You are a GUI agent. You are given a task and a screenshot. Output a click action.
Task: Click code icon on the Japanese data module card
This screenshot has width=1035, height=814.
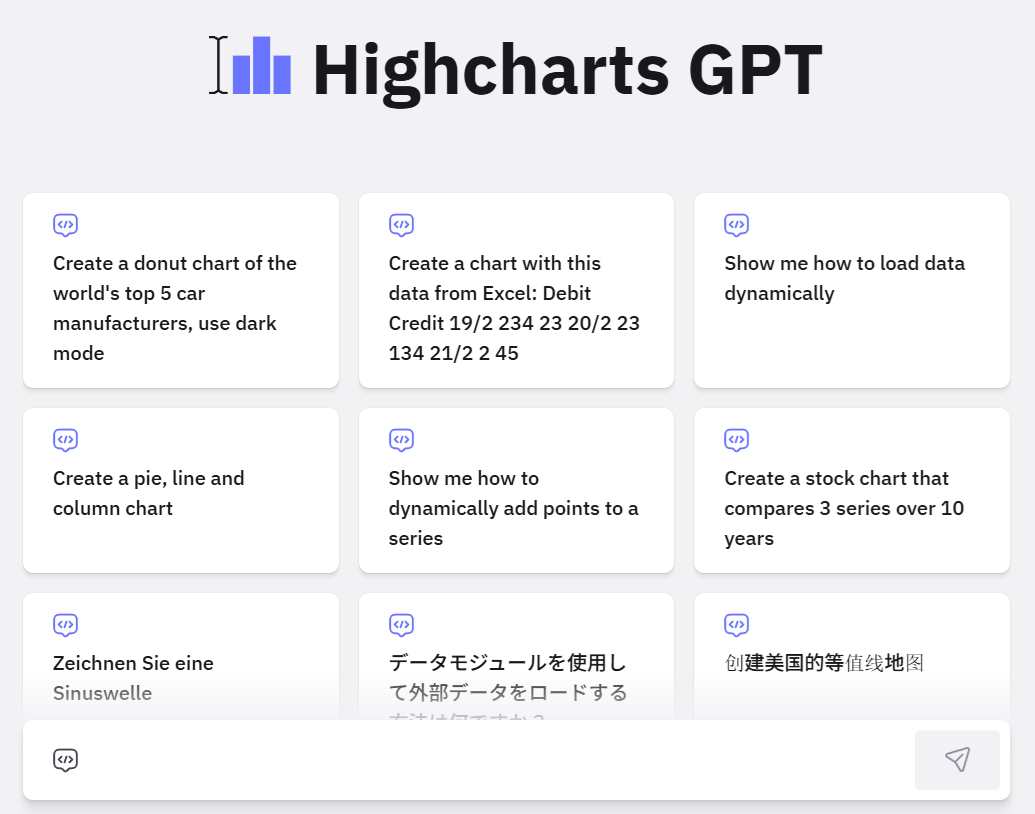[401, 625]
